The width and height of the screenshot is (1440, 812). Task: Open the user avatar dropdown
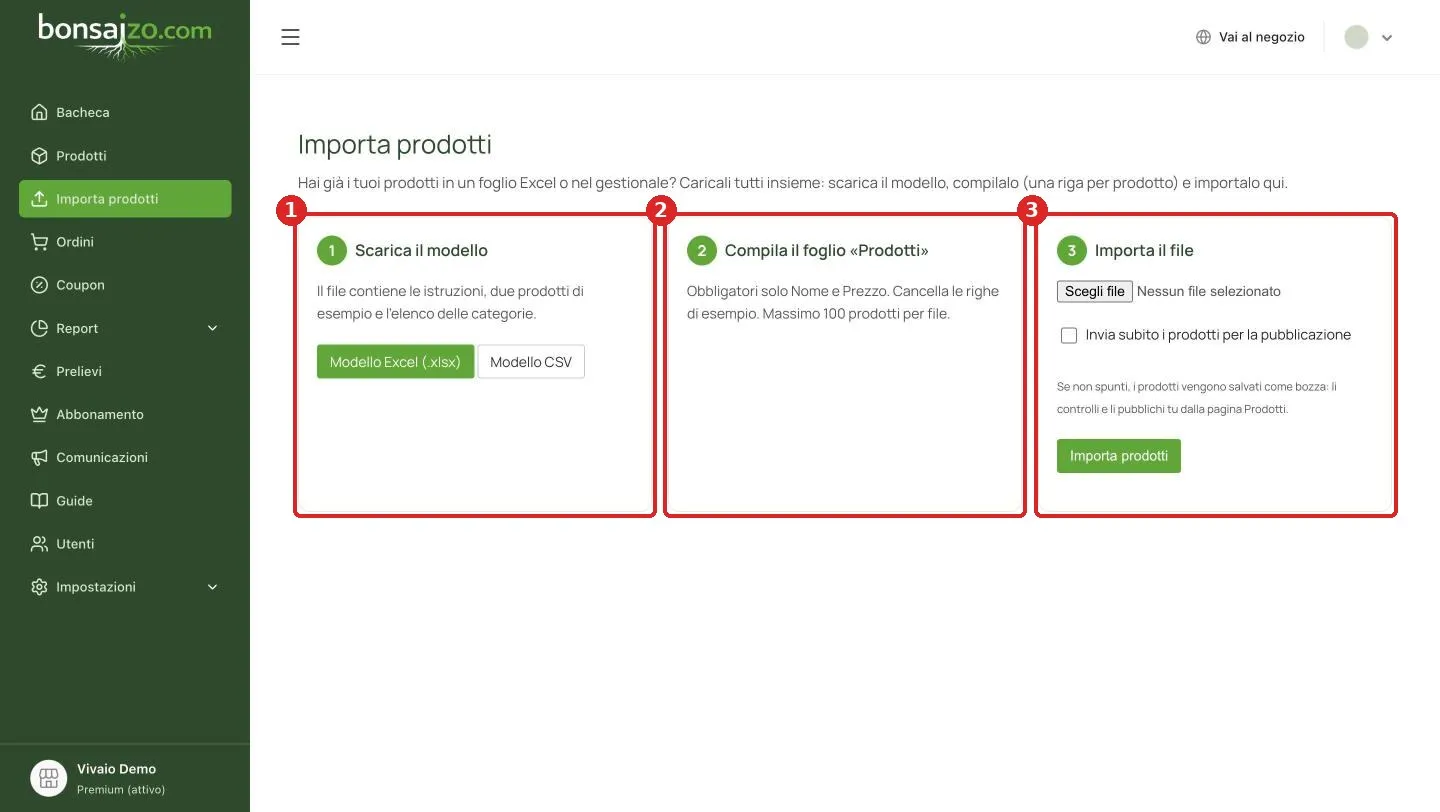tap(1369, 37)
